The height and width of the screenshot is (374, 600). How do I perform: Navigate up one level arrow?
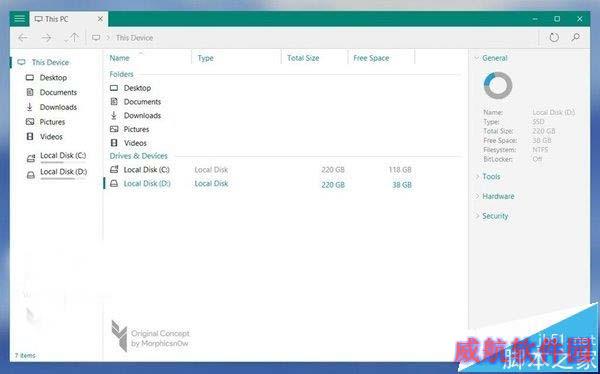pos(72,38)
